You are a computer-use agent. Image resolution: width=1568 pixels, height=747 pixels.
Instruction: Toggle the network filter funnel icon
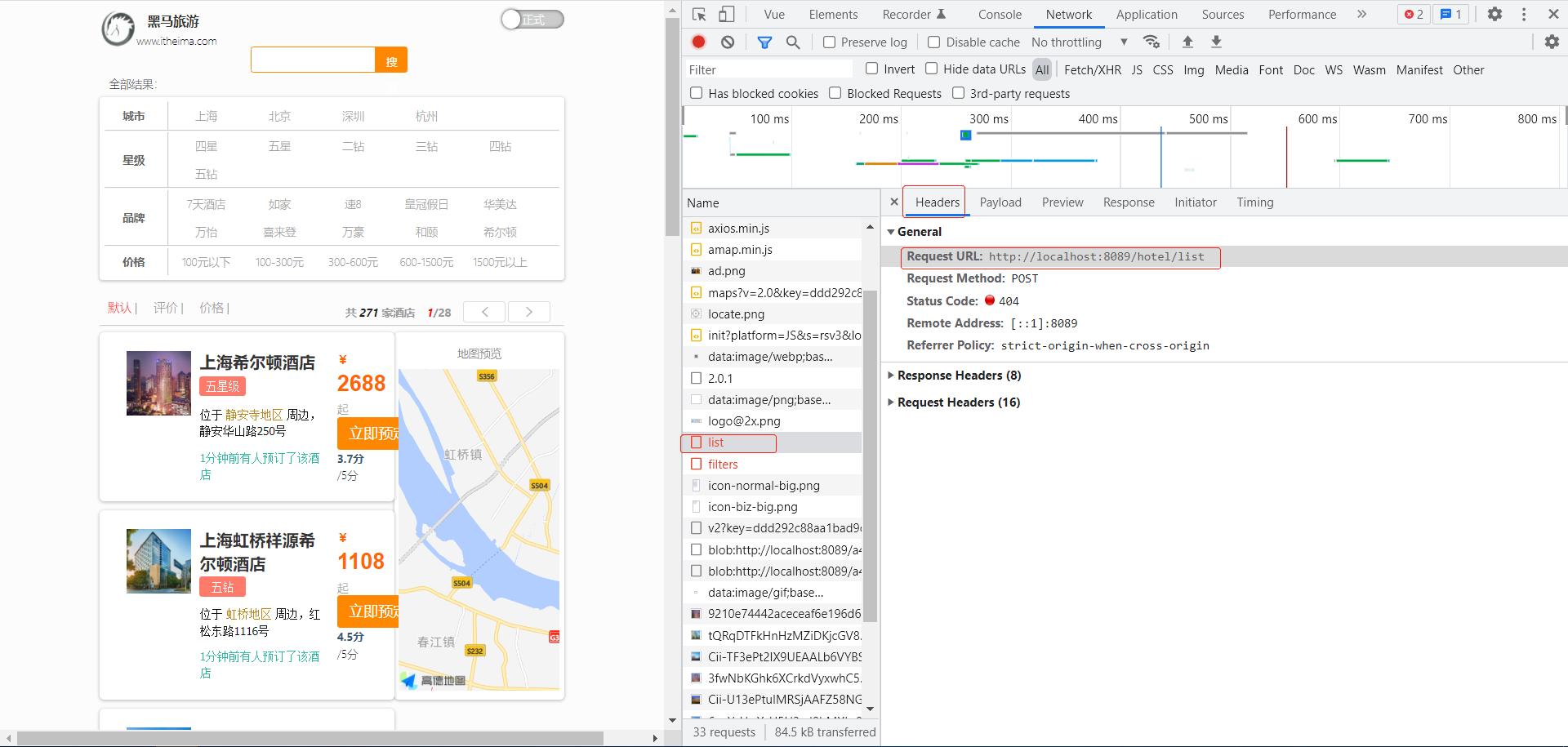click(x=764, y=42)
